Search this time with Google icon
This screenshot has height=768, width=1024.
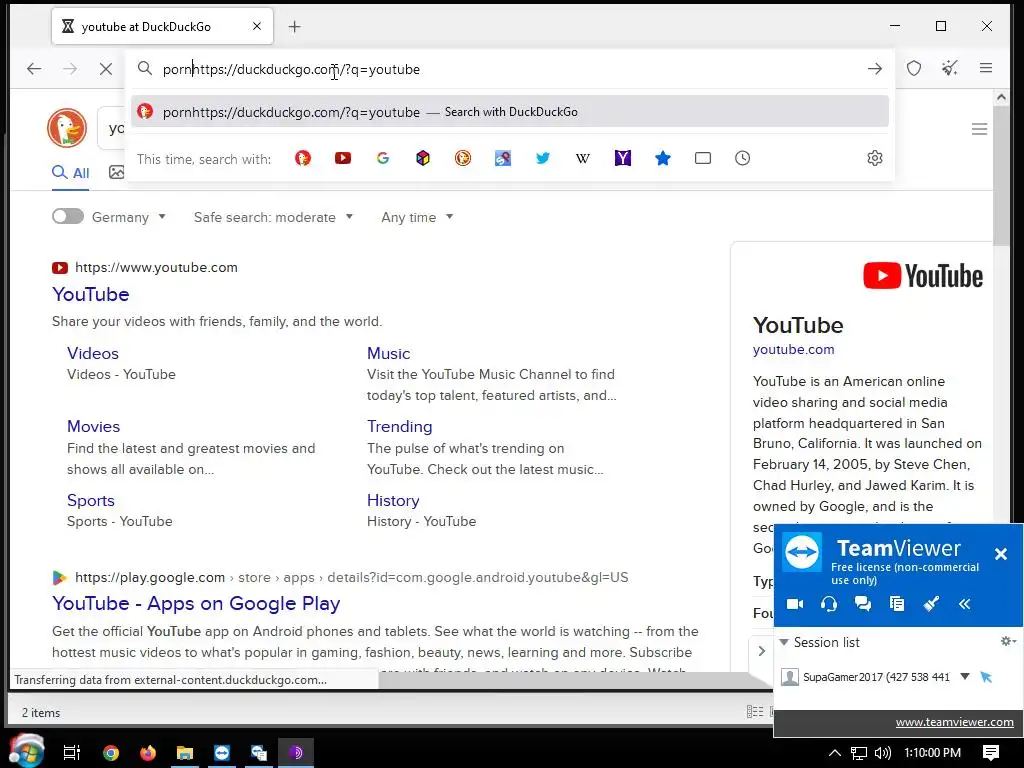383,158
